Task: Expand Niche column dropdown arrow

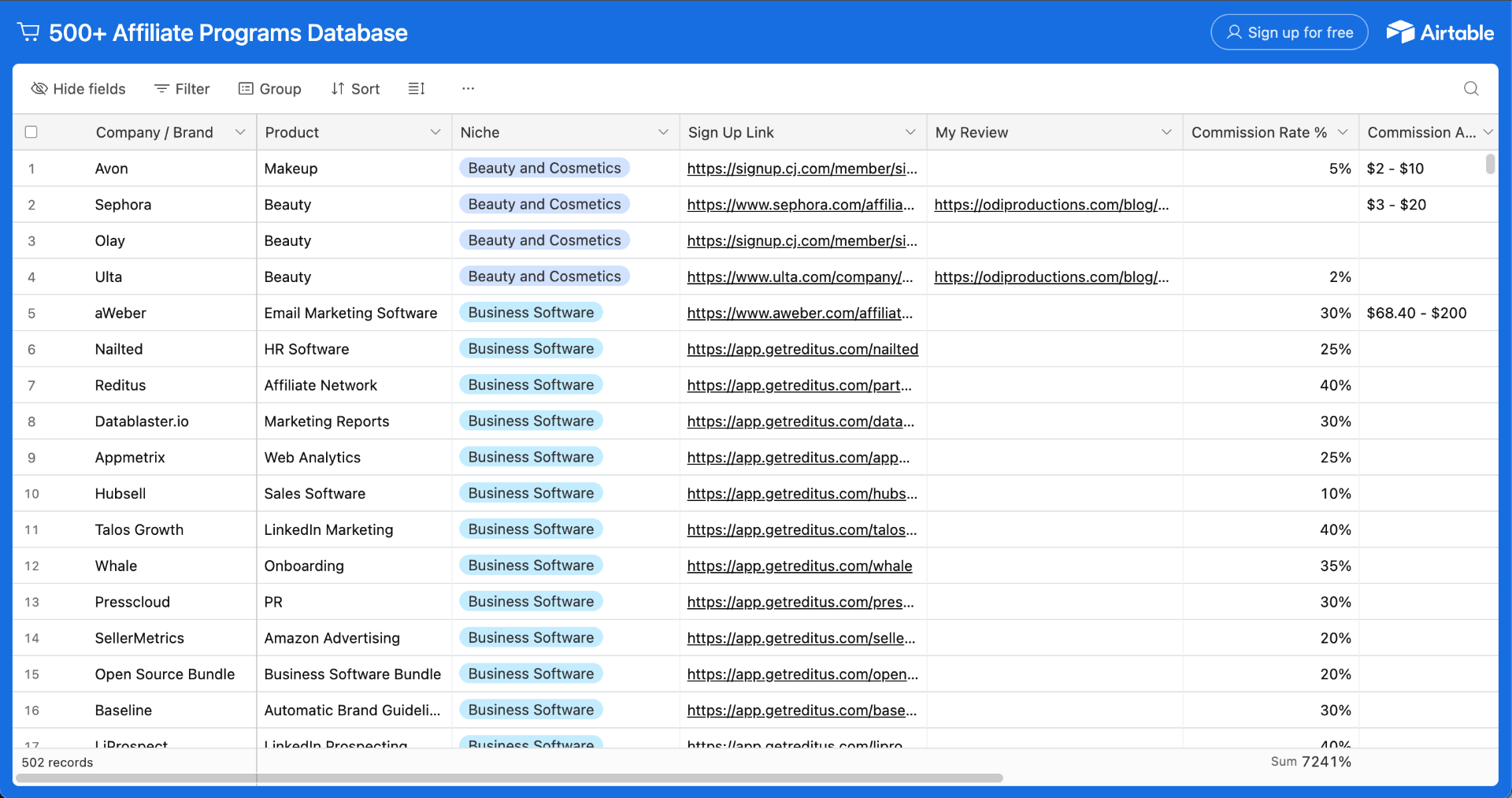Action: point(663,132)
